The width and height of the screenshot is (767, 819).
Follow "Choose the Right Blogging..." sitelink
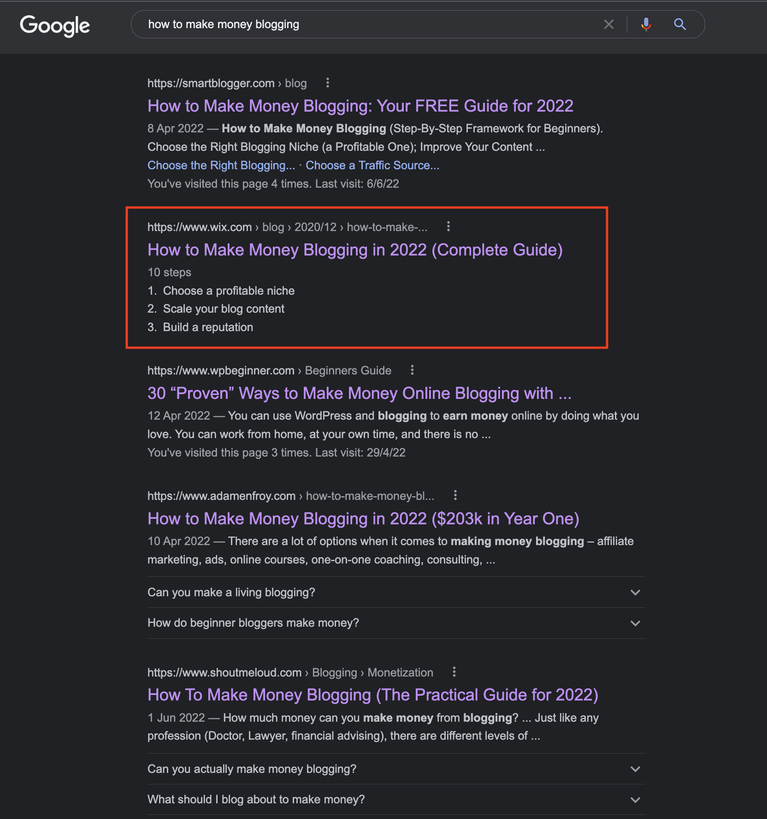(221, 166)
